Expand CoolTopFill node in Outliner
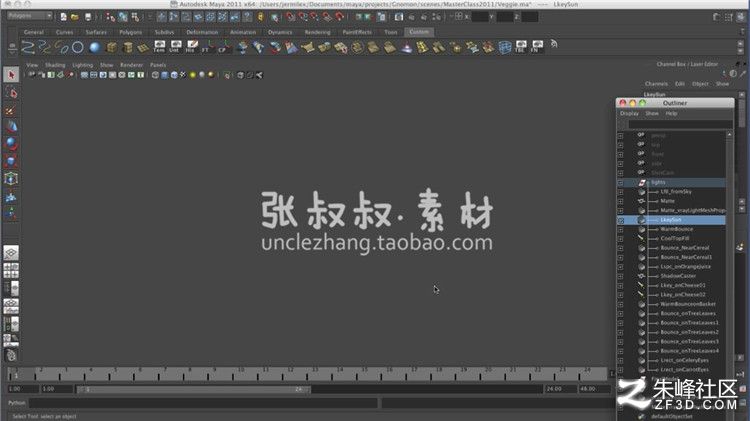This screenshot has height=421, width=750. pyautogui.click(x=620, y=239)
